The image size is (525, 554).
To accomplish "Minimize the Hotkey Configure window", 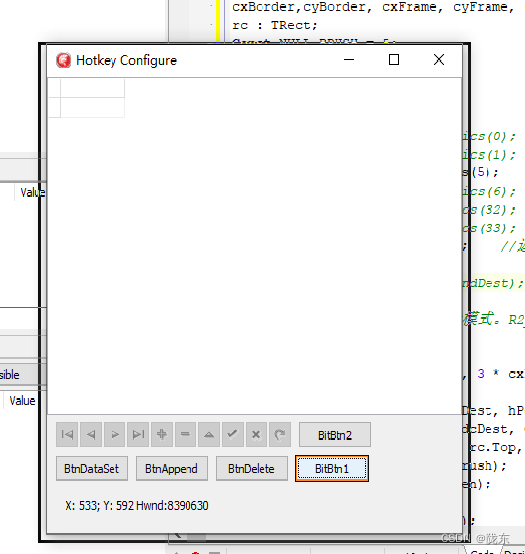I will point(349,60).
